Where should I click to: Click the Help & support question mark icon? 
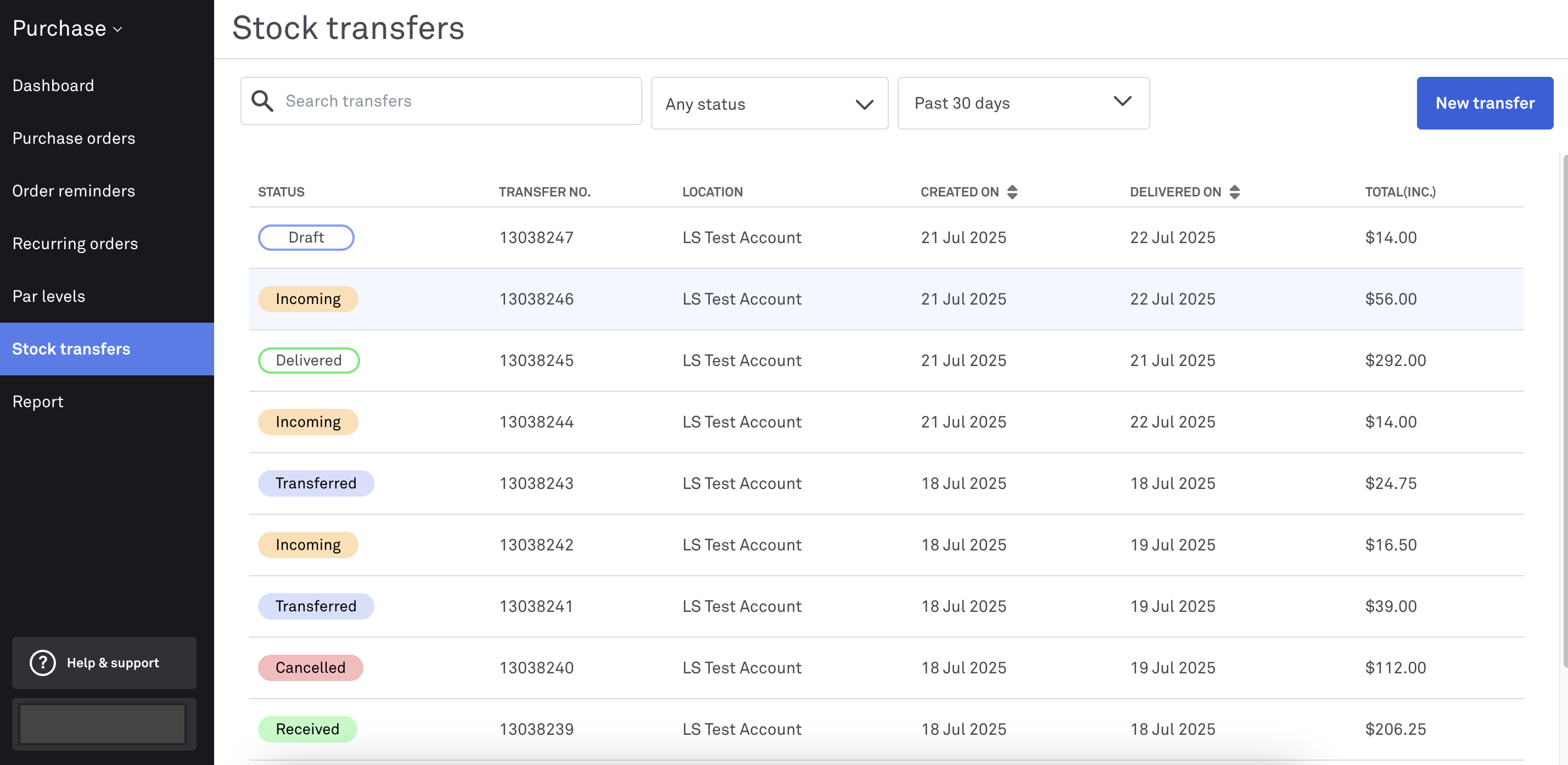pyautogui.click(x=43, y=663)
